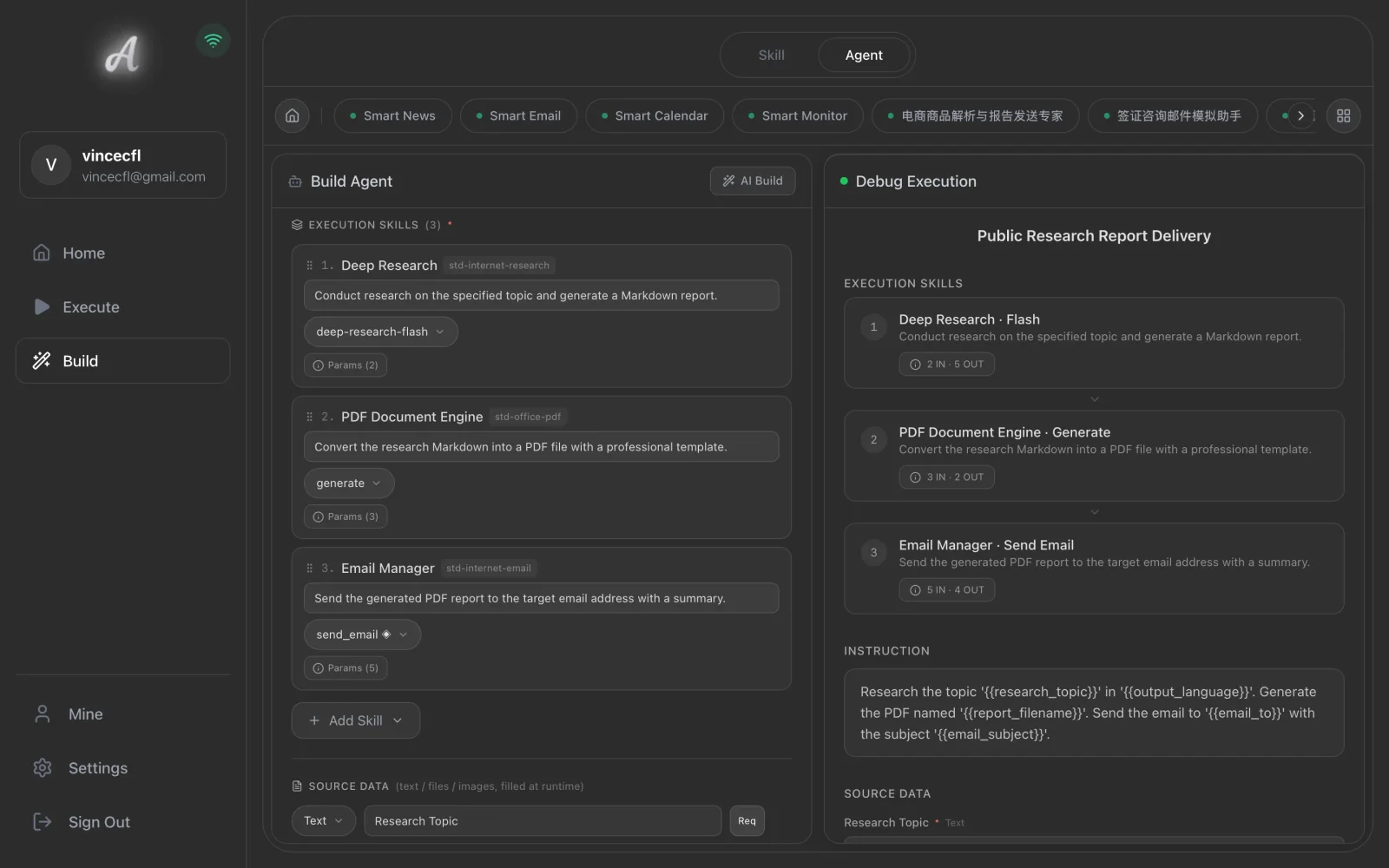Click the drag handle for PDF Document Engine
The width and height of the screenshot is (1389, 868).
point(309,417)
